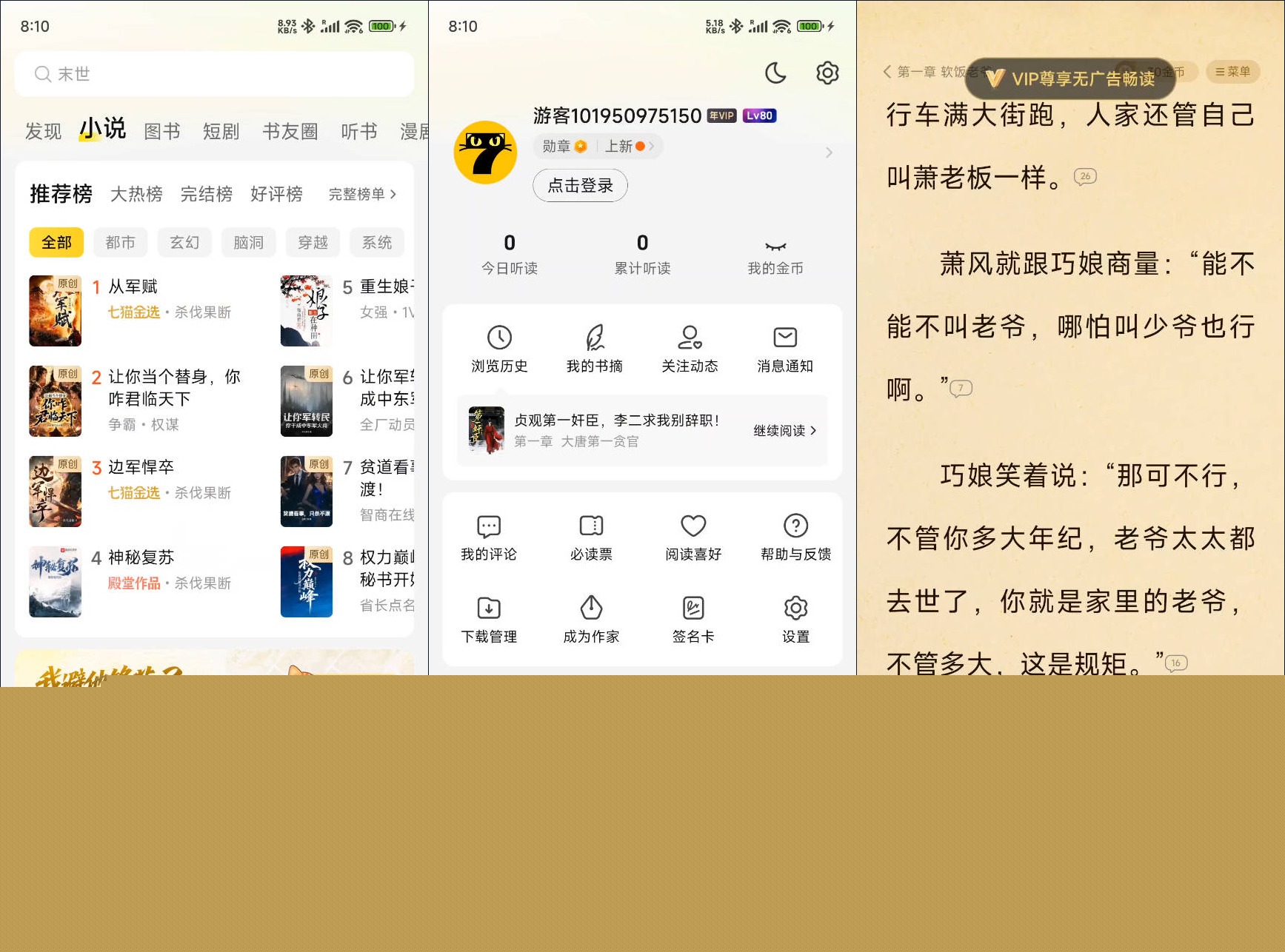Image resolution: width=1285 pixels, height=952 pixels.
Task: Open 帮助与反馈 question mark icon
Action: click(x=795, y=526)
